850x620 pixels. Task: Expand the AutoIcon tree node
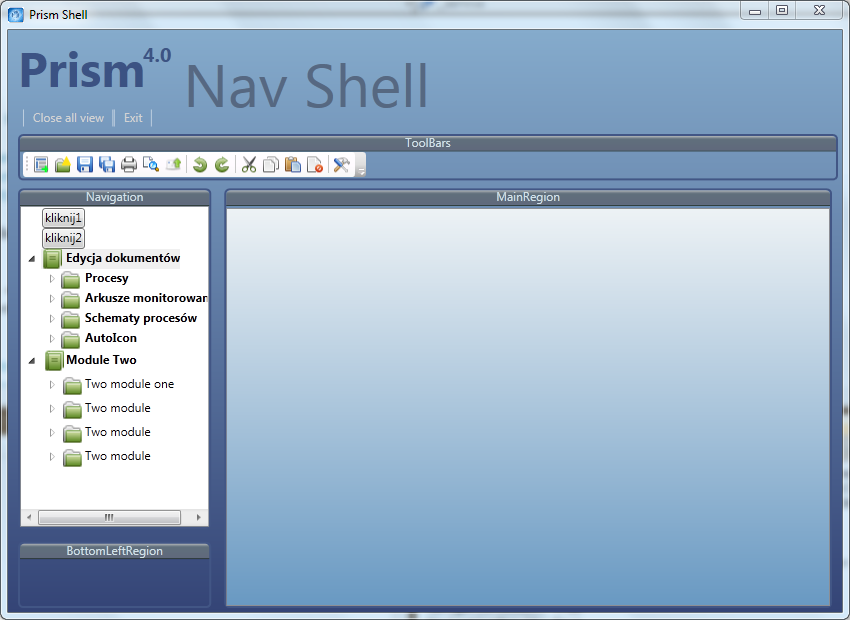click(x=52, y=339)
